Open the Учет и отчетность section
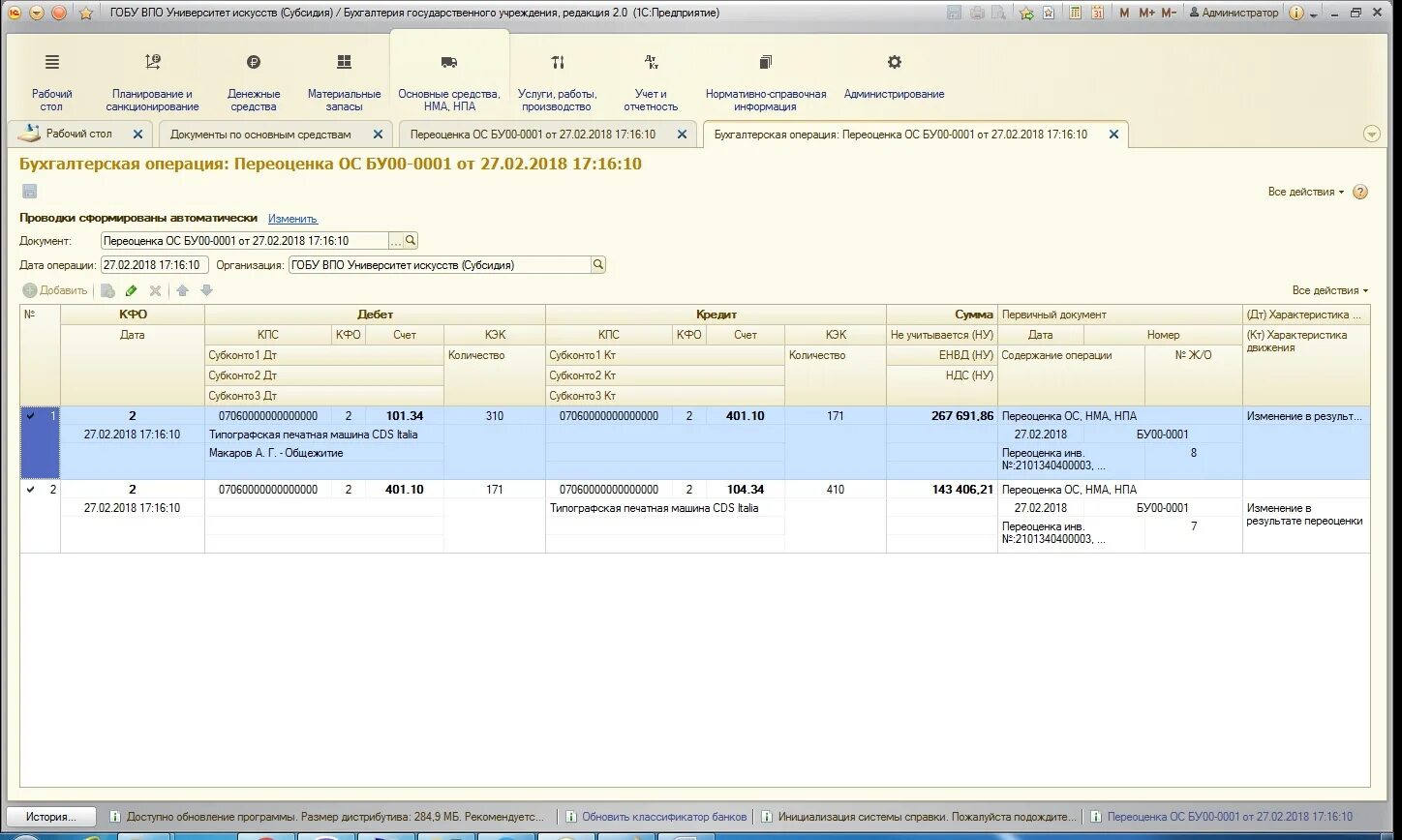 click(x=651, y=84)
